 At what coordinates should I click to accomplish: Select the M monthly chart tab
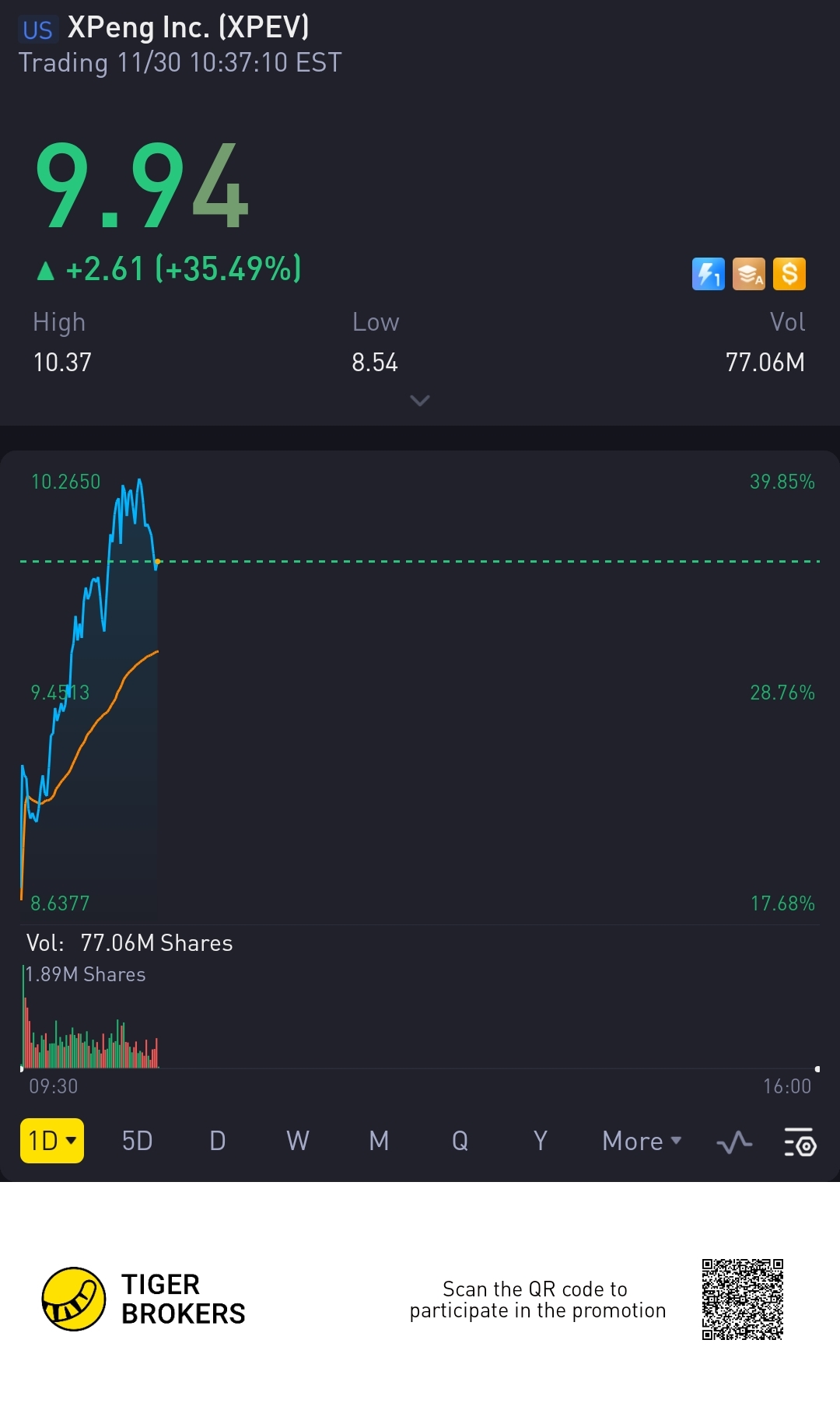[379, 1141]
